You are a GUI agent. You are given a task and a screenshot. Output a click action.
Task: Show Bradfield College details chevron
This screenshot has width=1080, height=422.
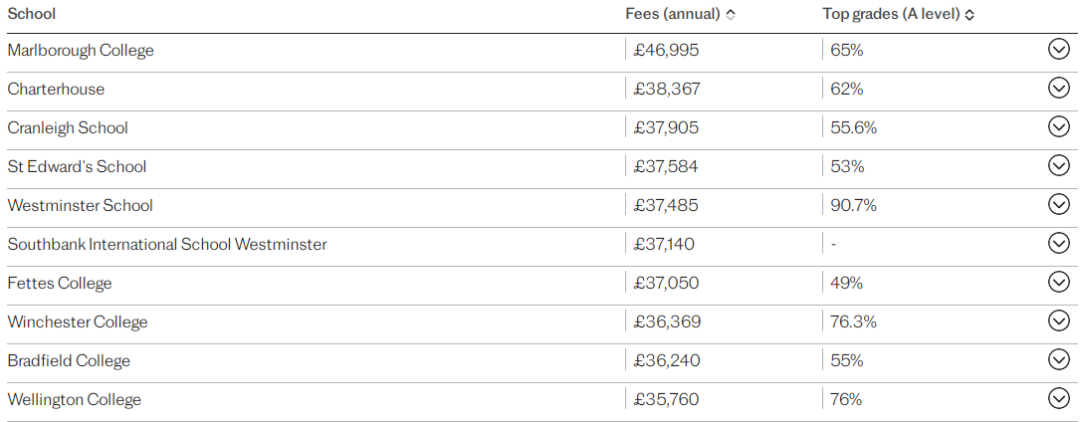click(x=1058, y=359)
